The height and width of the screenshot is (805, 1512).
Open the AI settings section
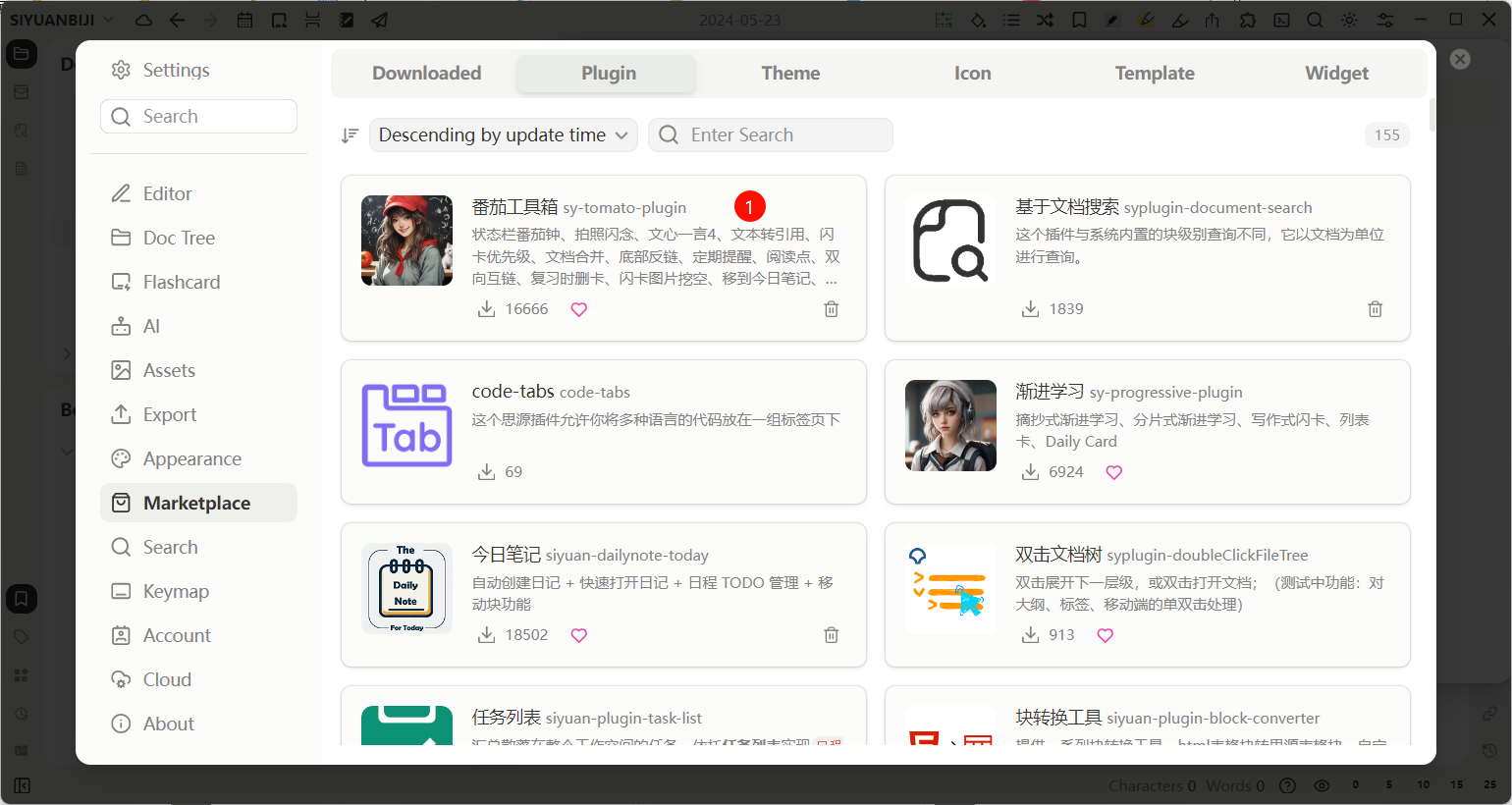pyautogui.click(x=151, y=326)
